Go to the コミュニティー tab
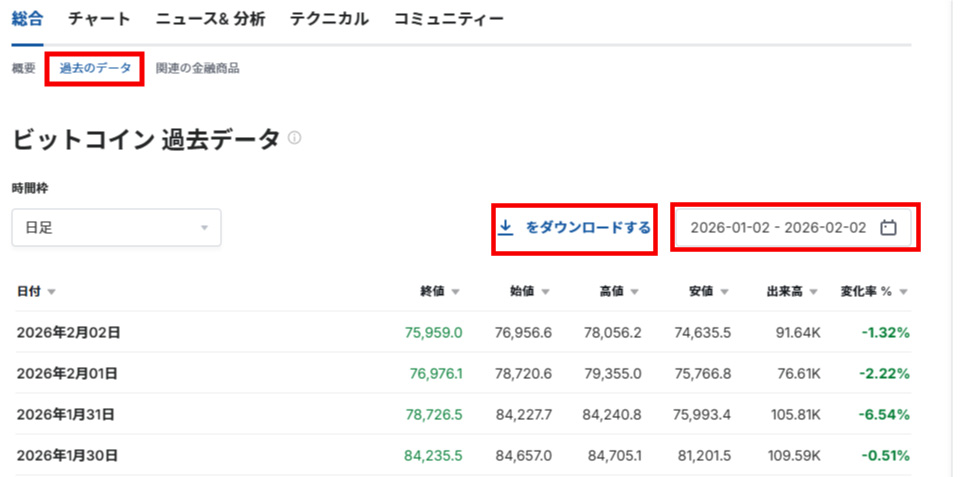The height and width of the screenshot is (477, 963). (x=448, y=19)
